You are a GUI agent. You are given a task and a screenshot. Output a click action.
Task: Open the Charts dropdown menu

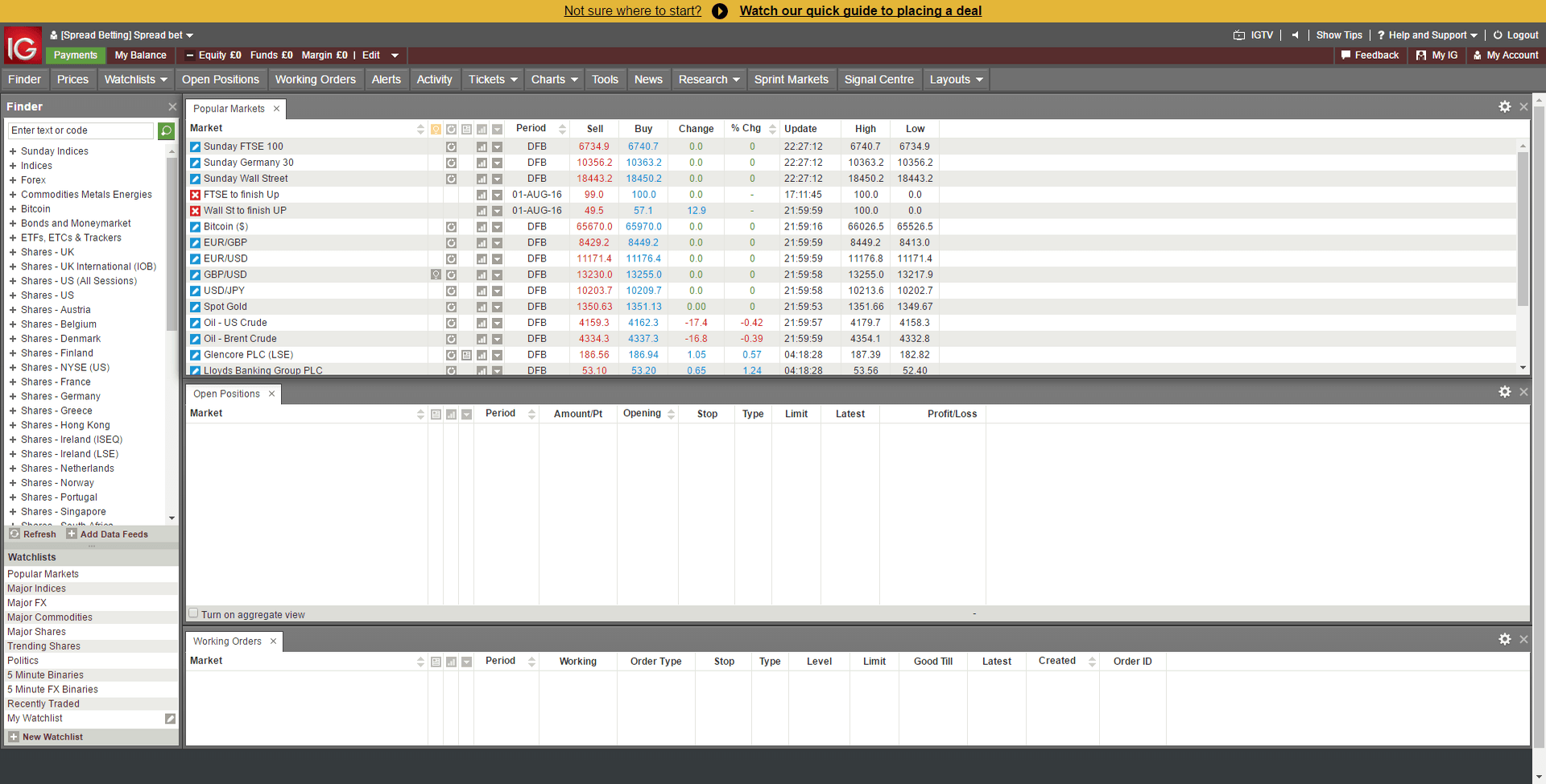pos(554,80)
